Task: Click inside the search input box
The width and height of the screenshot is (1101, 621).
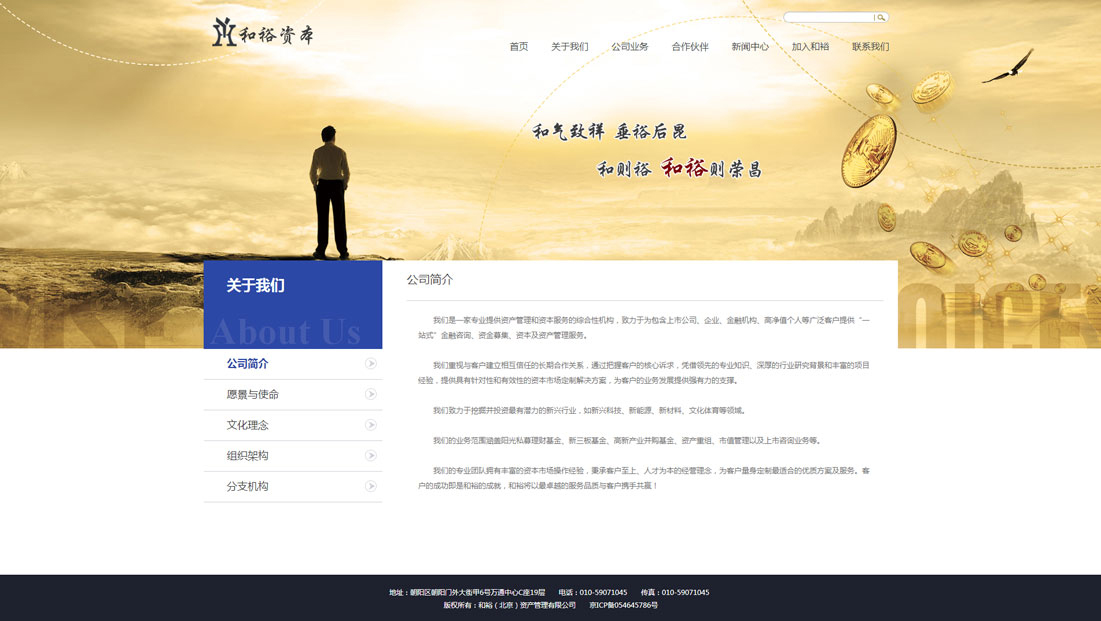Action: pos(828,16)
